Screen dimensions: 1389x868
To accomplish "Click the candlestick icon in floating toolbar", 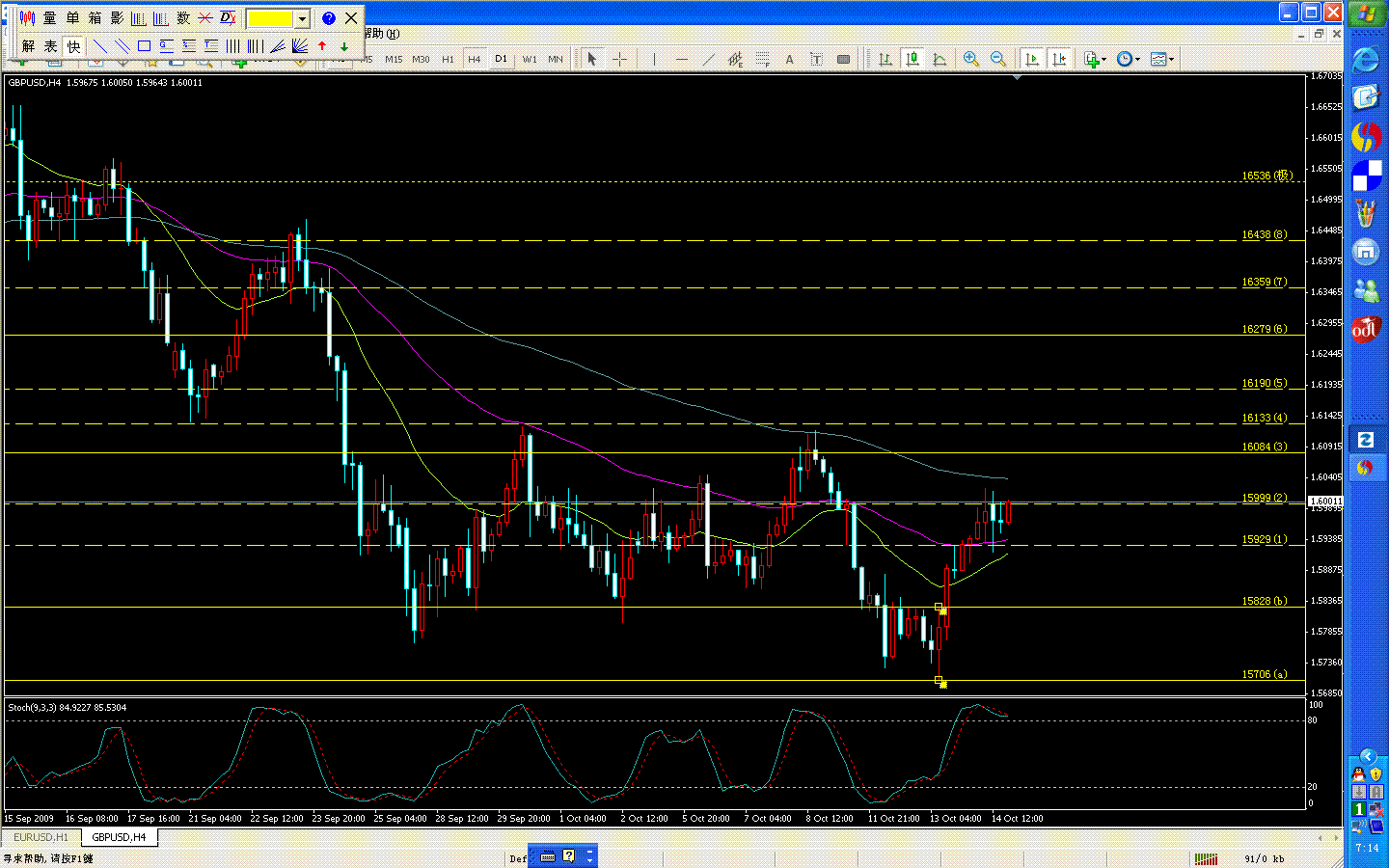I will pos(27,18).
